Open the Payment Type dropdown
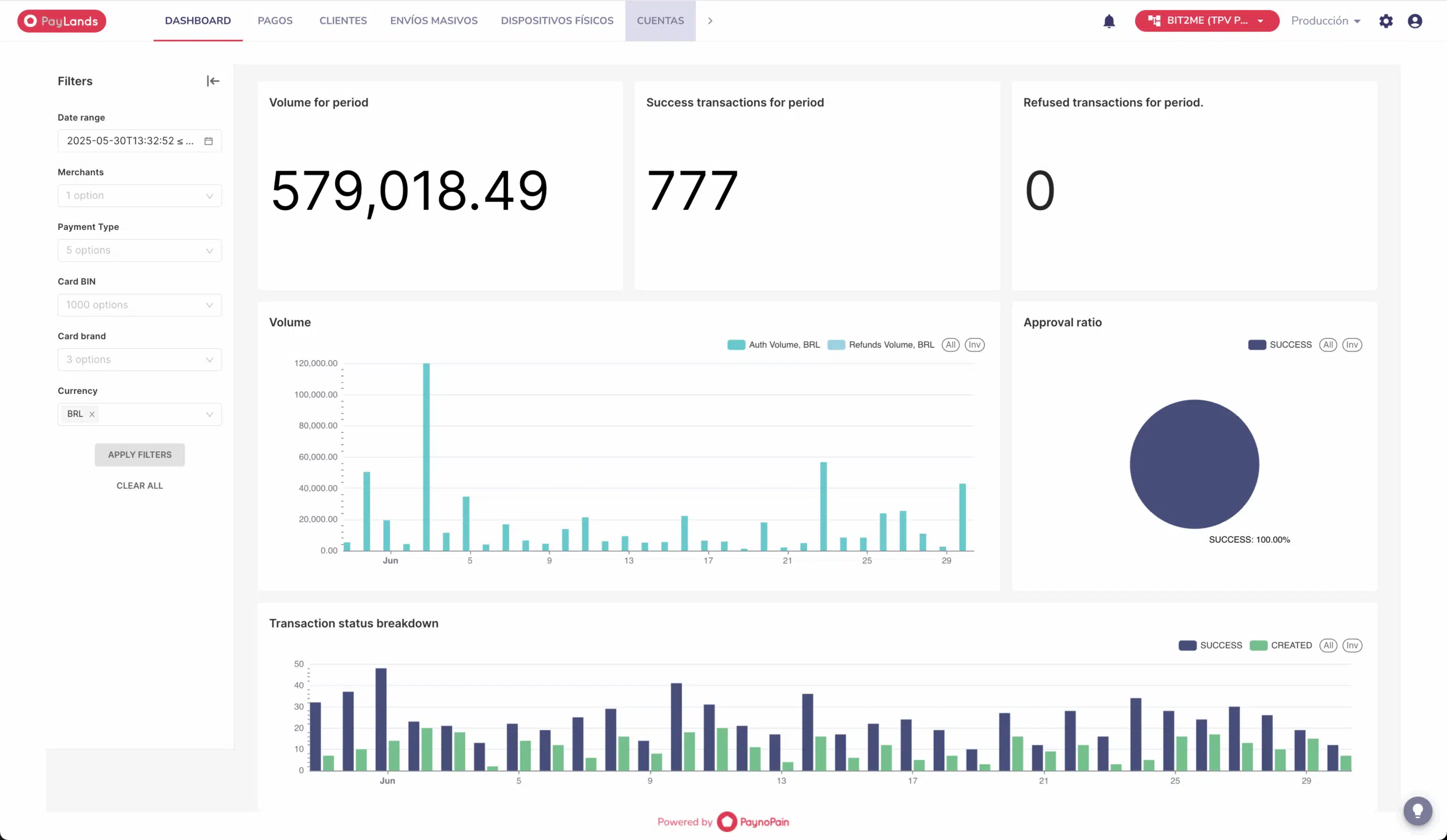Screen dimensions: 1447x840 coord(140,250)
